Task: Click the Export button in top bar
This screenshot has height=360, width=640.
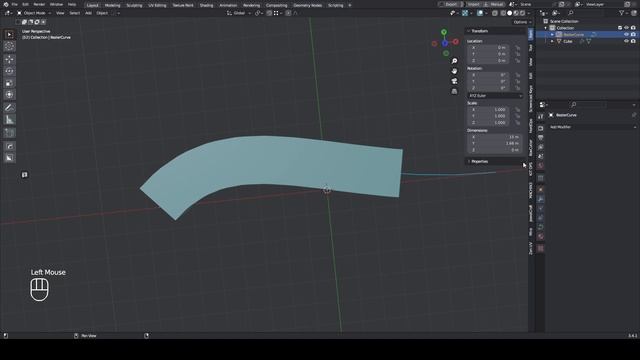Action: [x=451, y=4]
